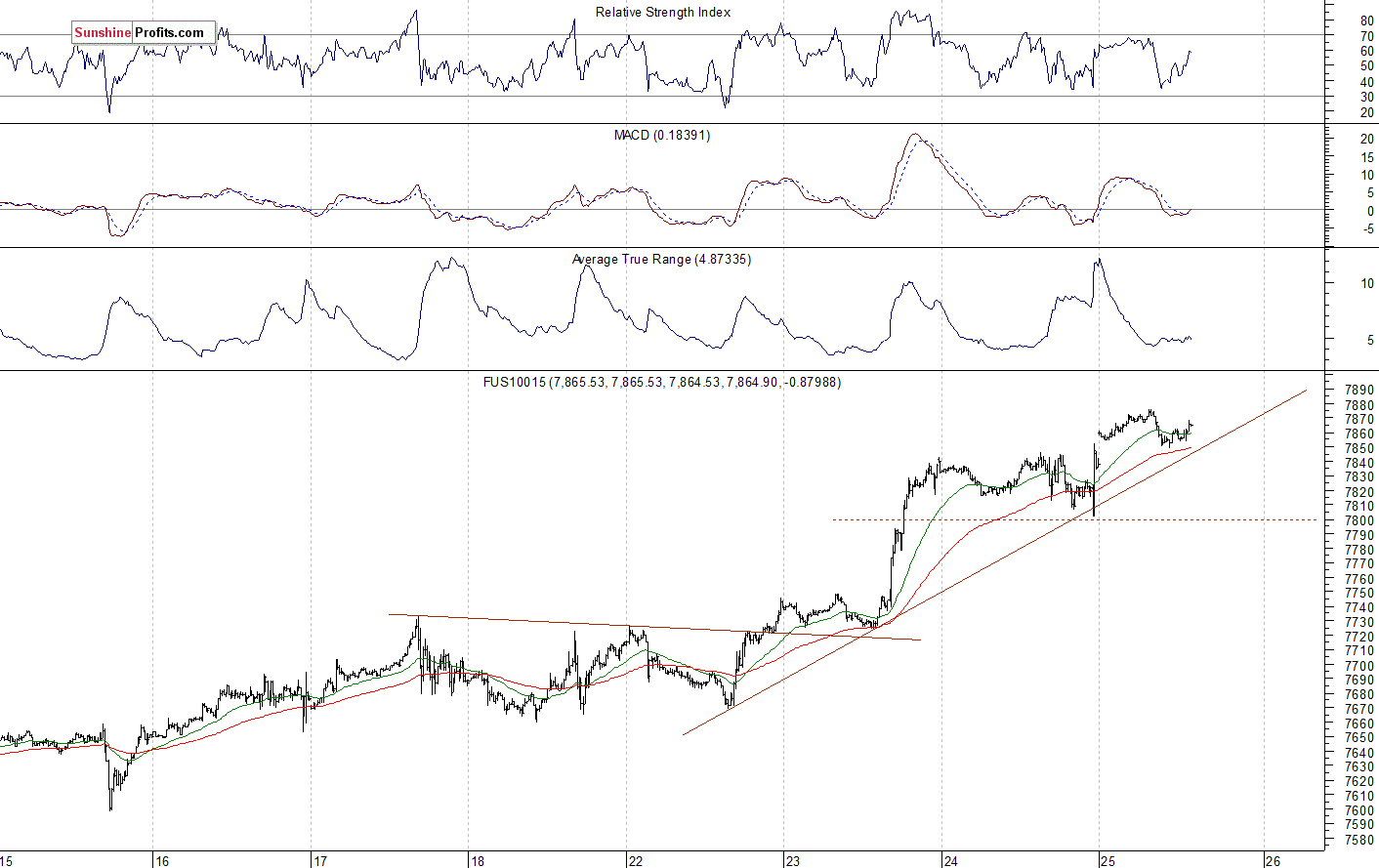
Task: Click the 7580 price axis label
Action: click(1359, 840)
